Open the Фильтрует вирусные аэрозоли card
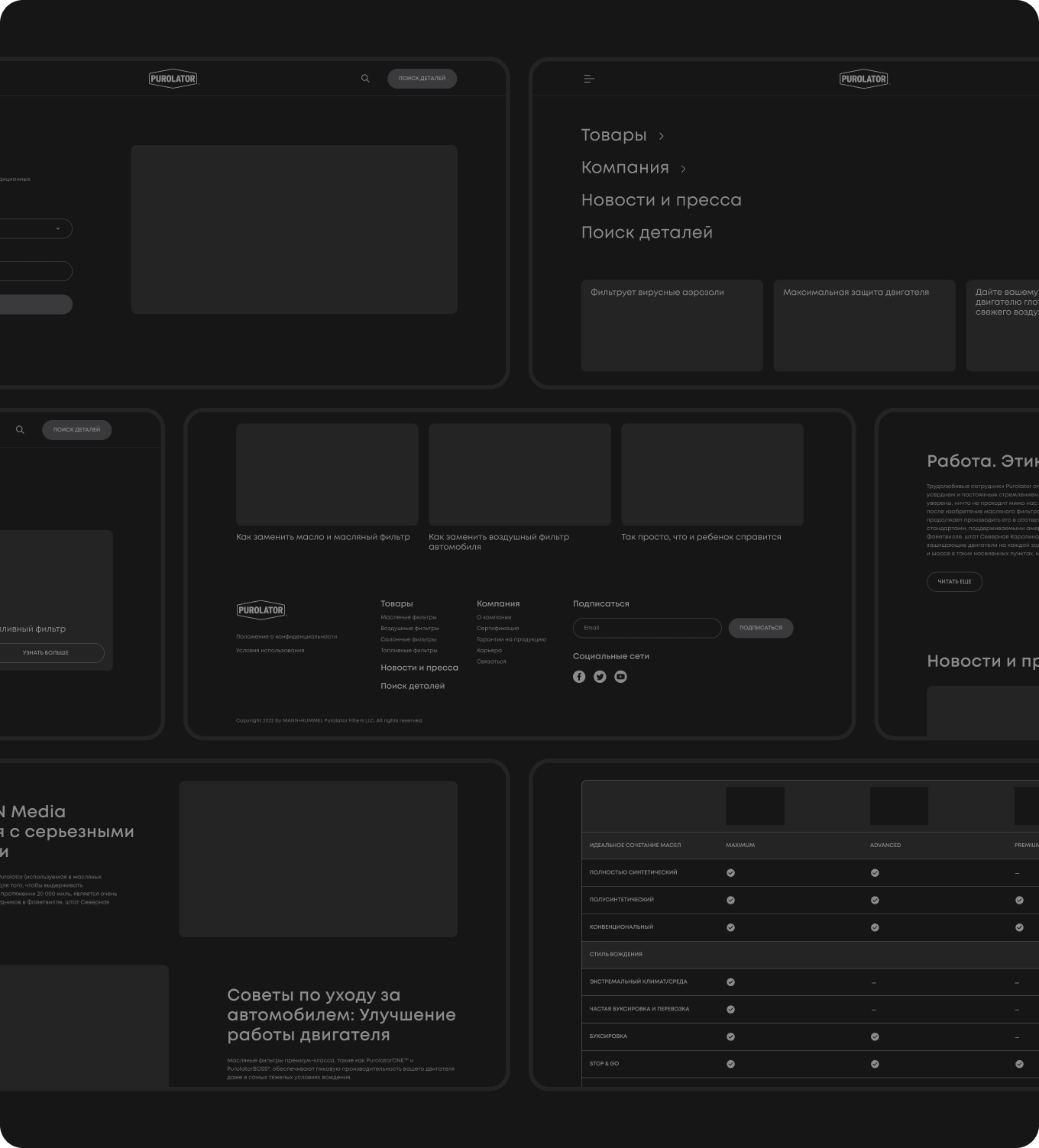 coord(672,325)
